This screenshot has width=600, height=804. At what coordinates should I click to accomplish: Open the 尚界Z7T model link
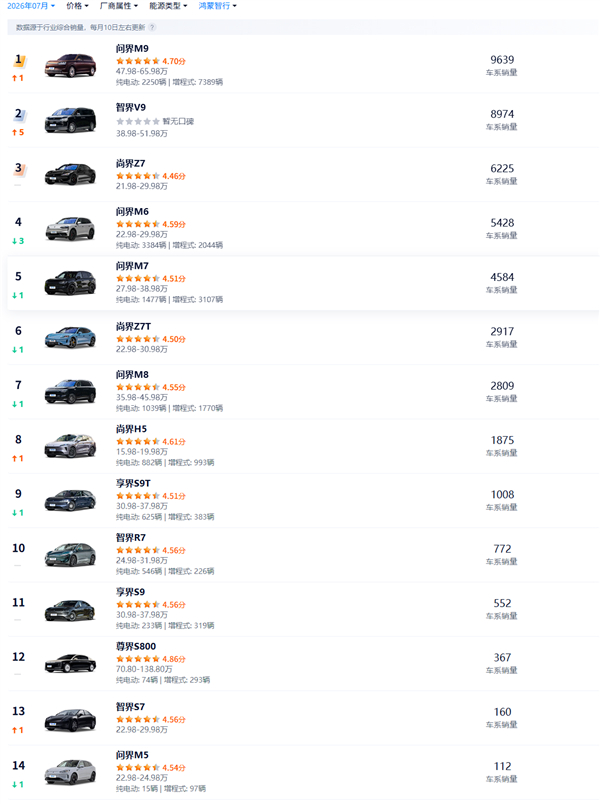coord(133,327)
